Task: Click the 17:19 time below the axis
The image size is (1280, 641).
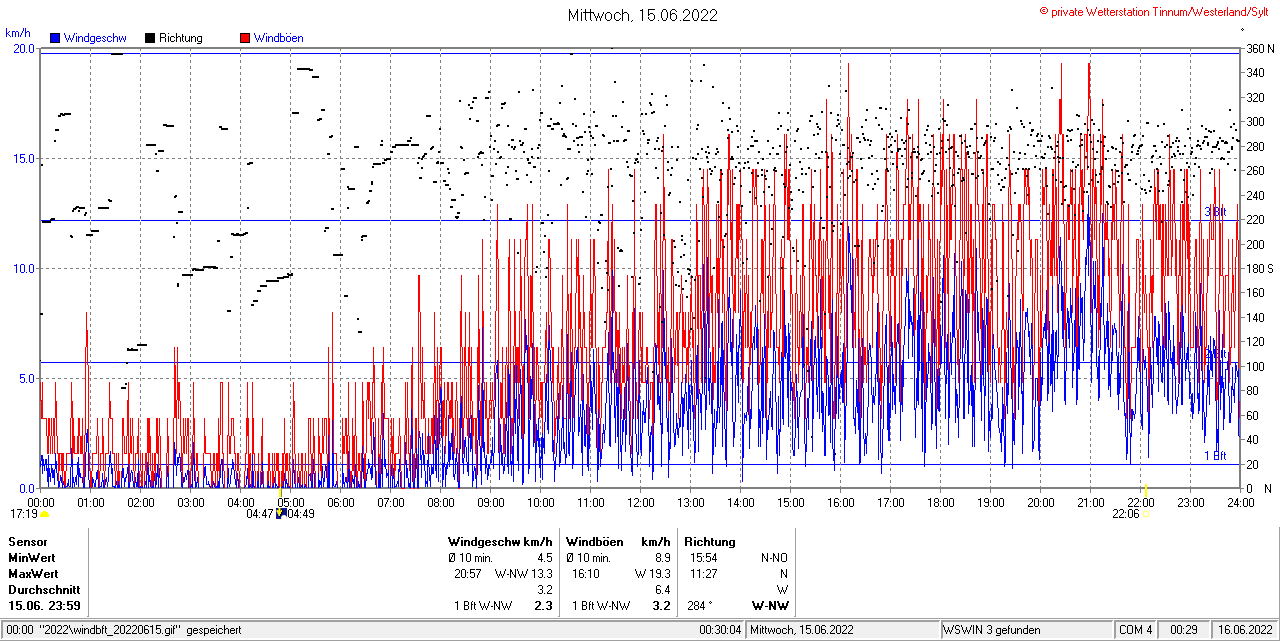Action: pos(23,514)
